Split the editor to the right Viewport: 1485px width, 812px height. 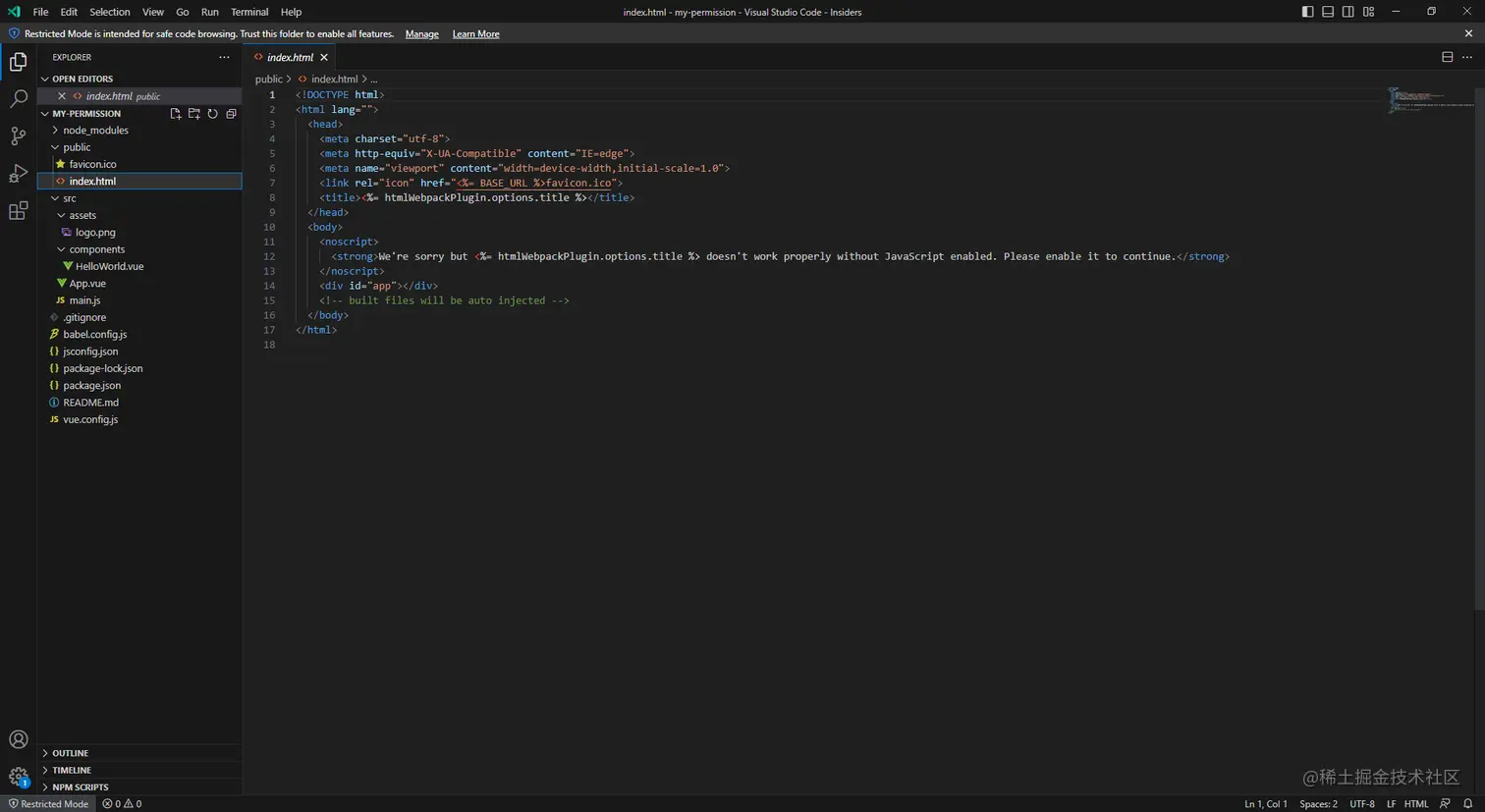click(x=1447, y=57)
